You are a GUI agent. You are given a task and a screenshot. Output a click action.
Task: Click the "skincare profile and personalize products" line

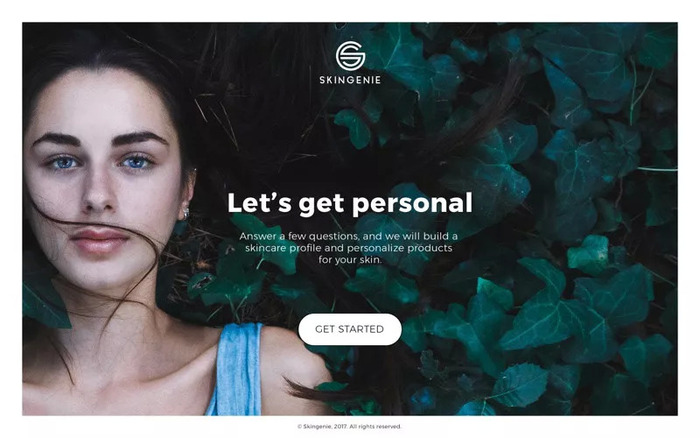349,248
